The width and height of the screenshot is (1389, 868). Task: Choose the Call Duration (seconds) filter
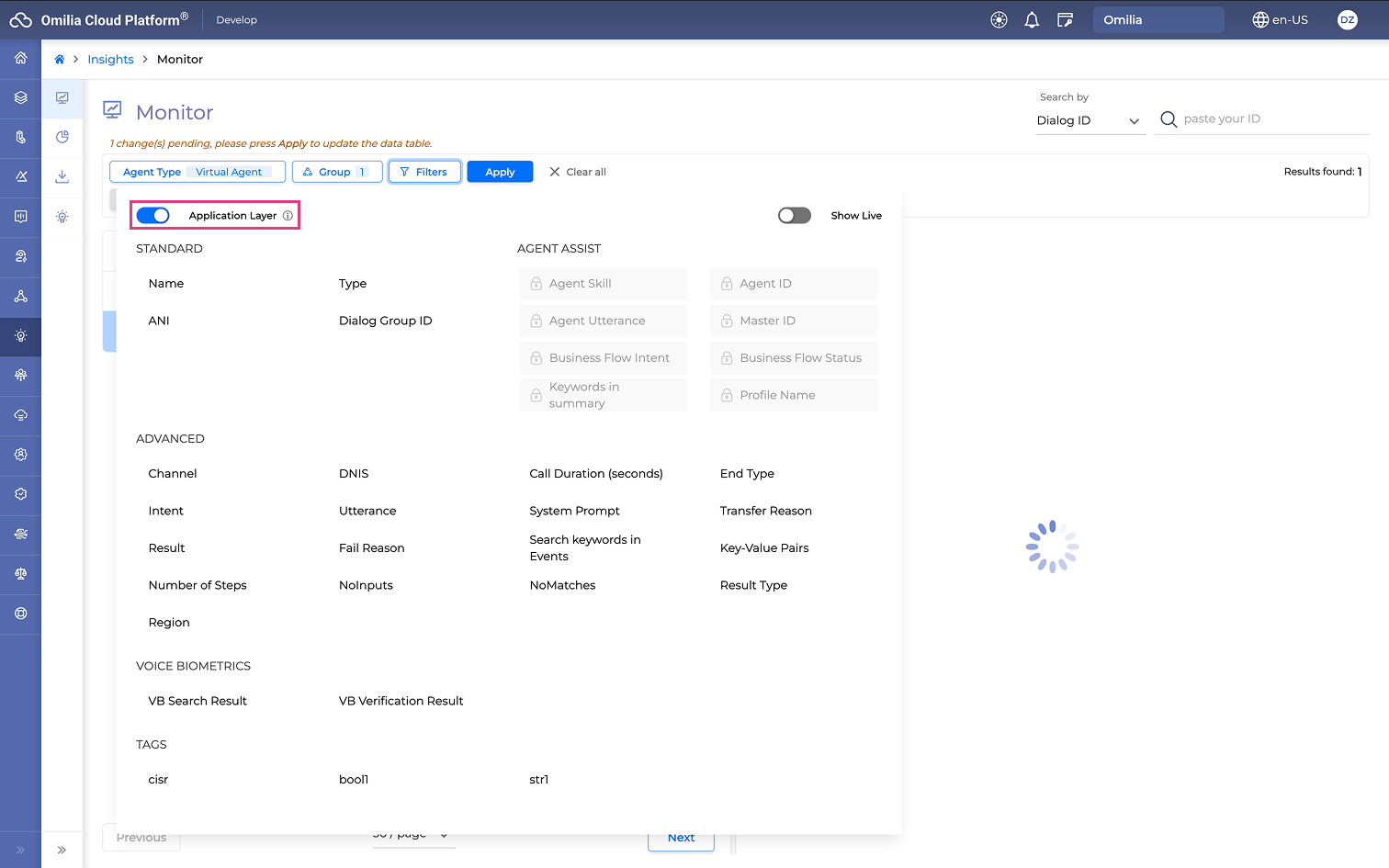[595, 474]
